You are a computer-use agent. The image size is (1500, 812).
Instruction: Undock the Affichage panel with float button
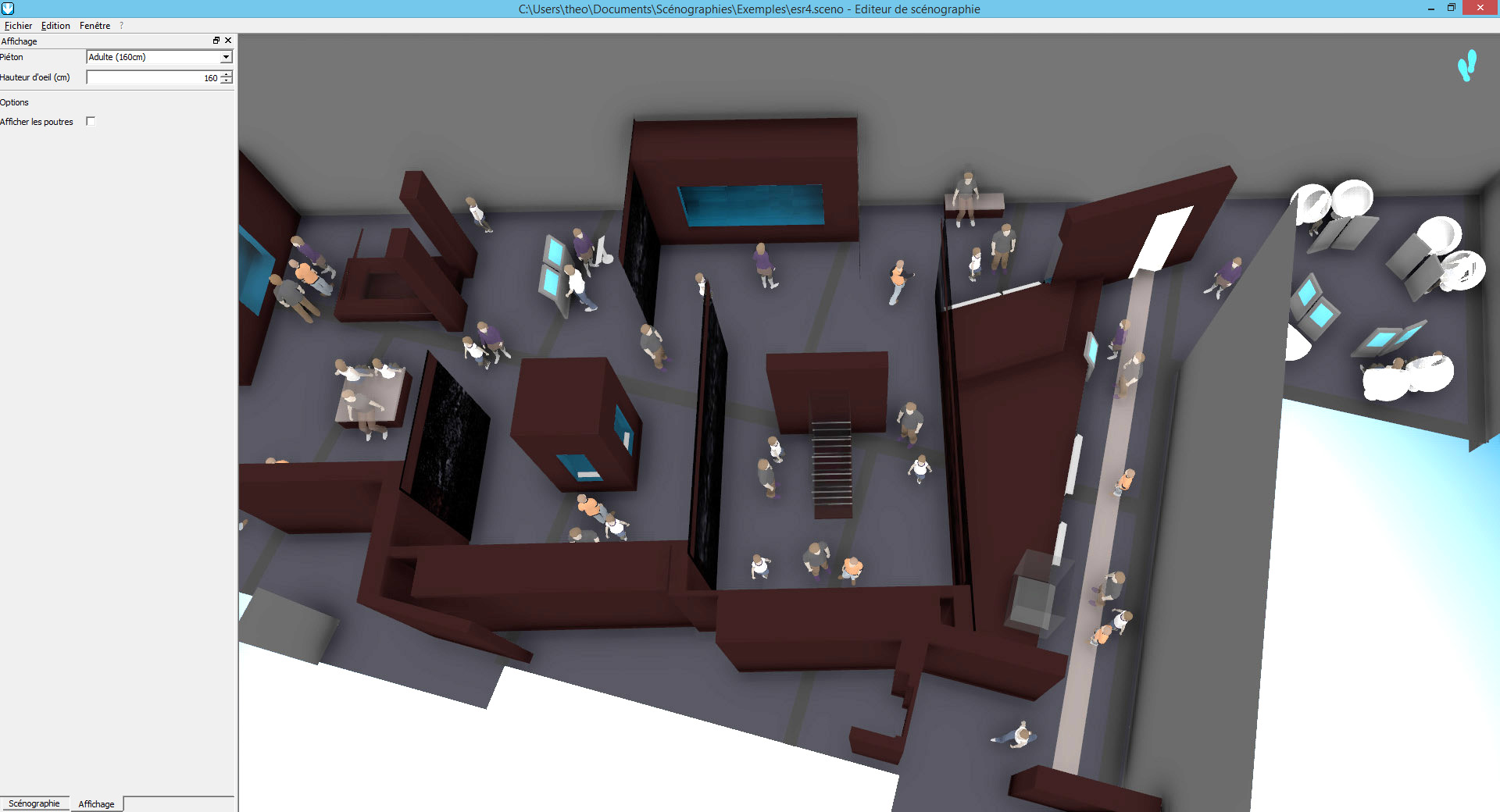click(216, 41)
